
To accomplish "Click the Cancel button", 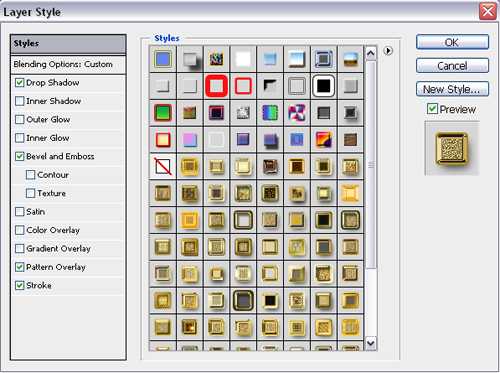I will (452, 66).
